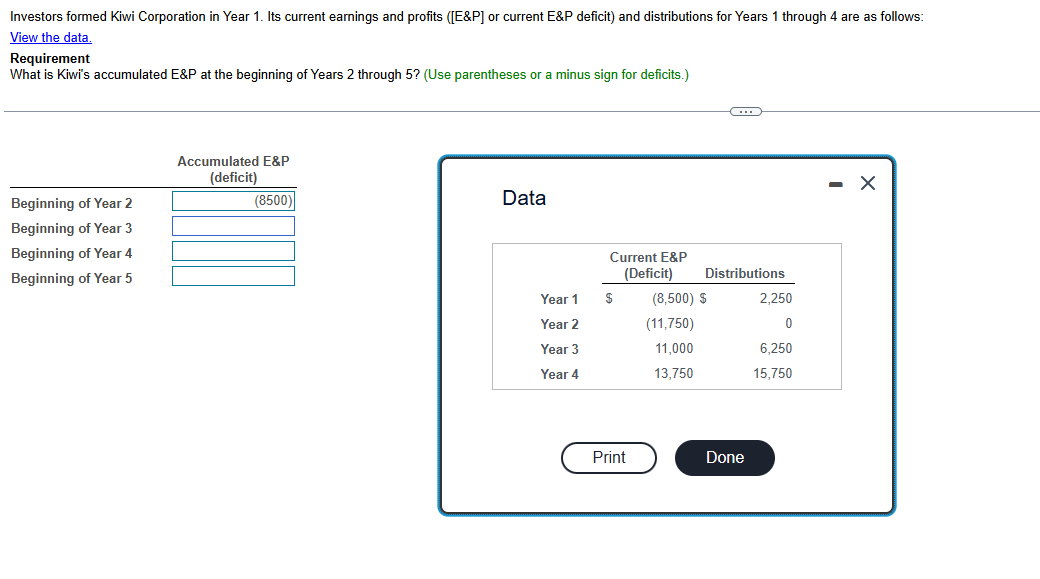Click the Distributions column header
This screenshot has height=579, width=1040.
point(745,273)
